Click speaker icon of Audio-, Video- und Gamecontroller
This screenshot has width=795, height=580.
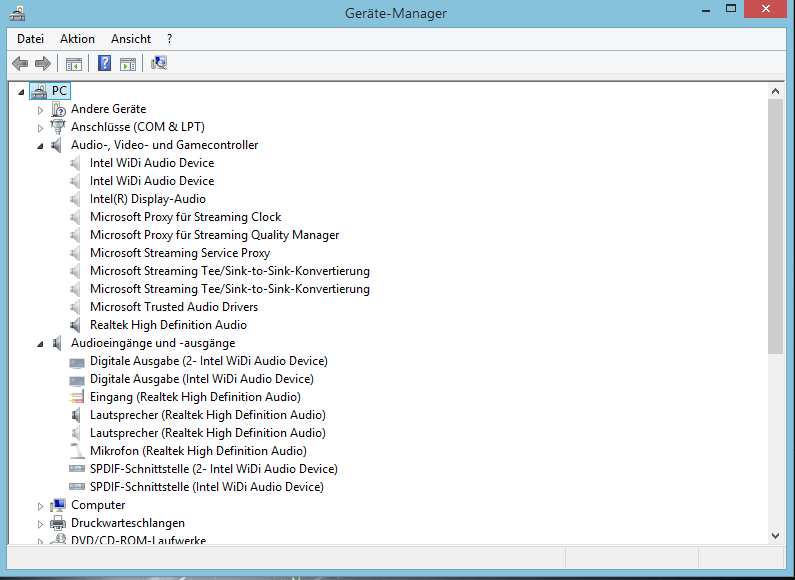click(57, 145)
